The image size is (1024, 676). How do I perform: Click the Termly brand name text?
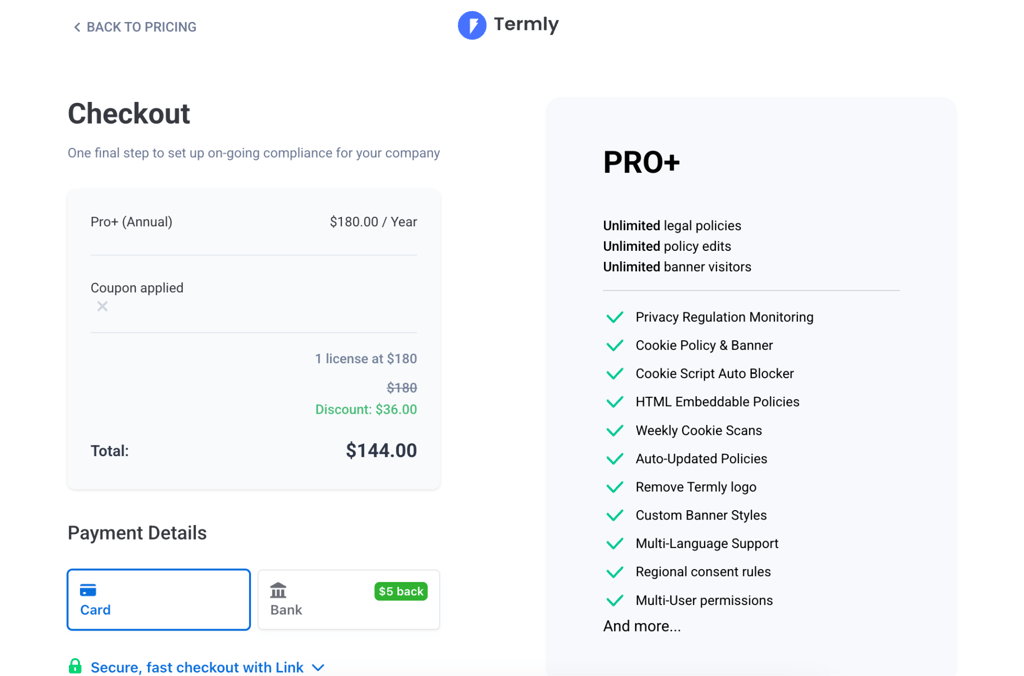(526, 25)
